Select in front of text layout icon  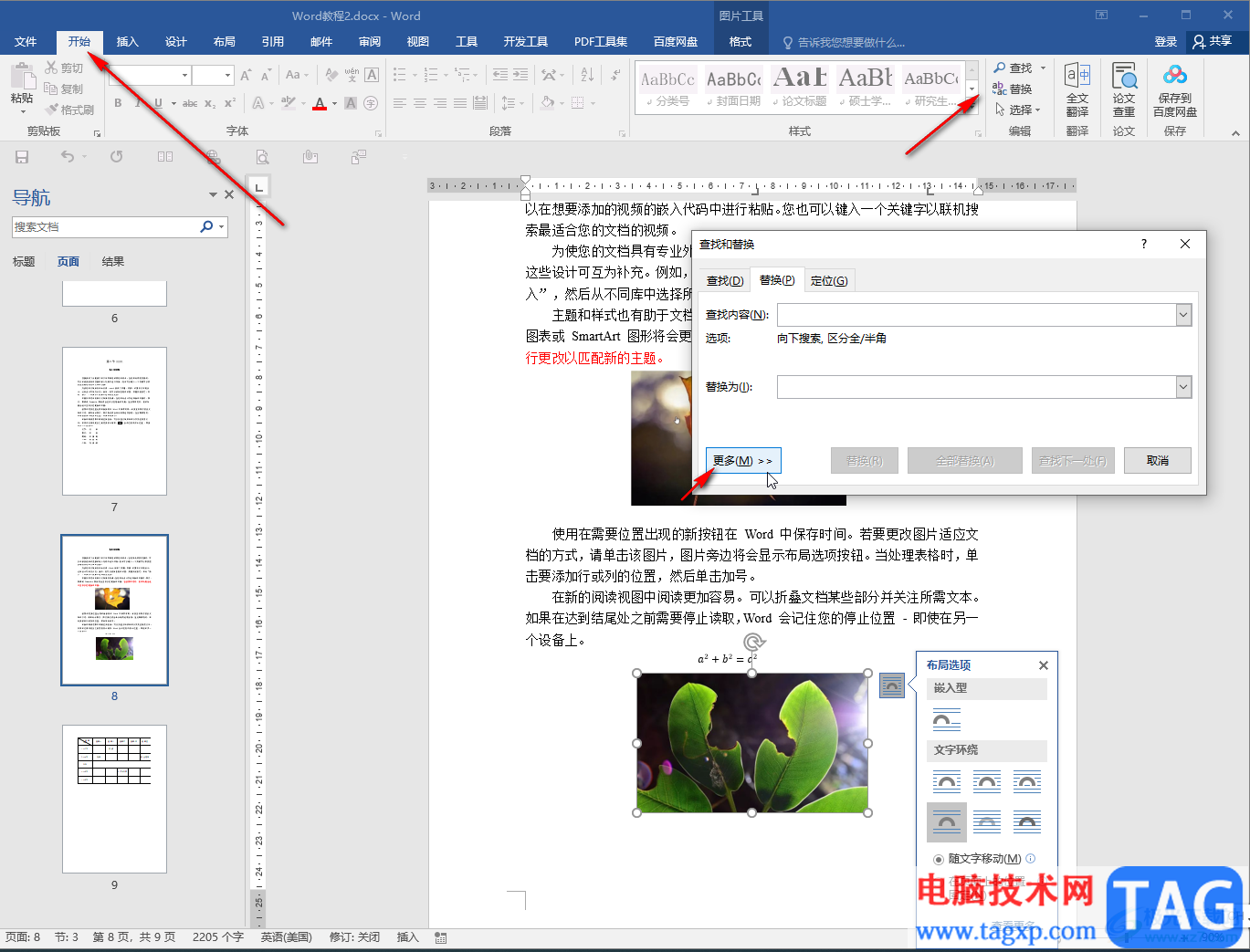tap(1027, 822)
